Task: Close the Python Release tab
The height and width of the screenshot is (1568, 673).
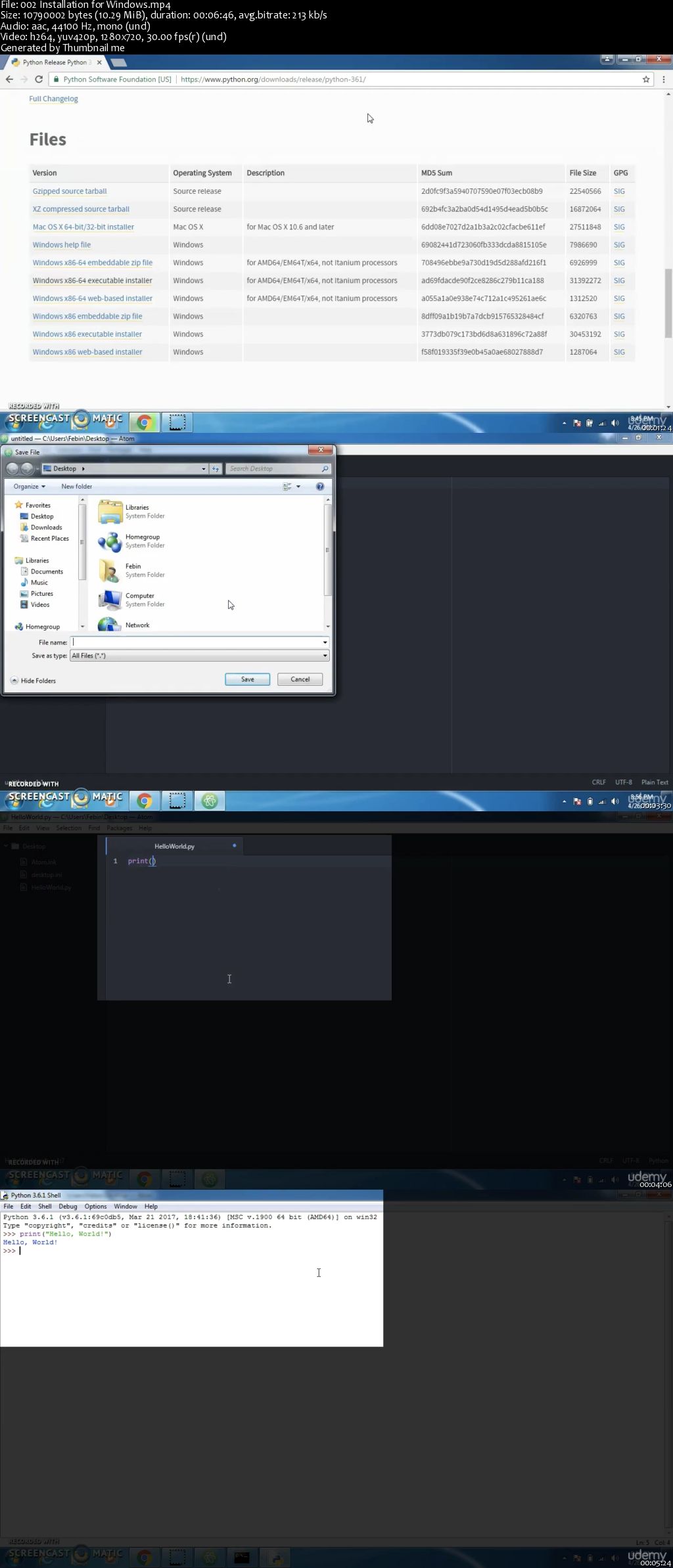Action: tap(99, 62)
